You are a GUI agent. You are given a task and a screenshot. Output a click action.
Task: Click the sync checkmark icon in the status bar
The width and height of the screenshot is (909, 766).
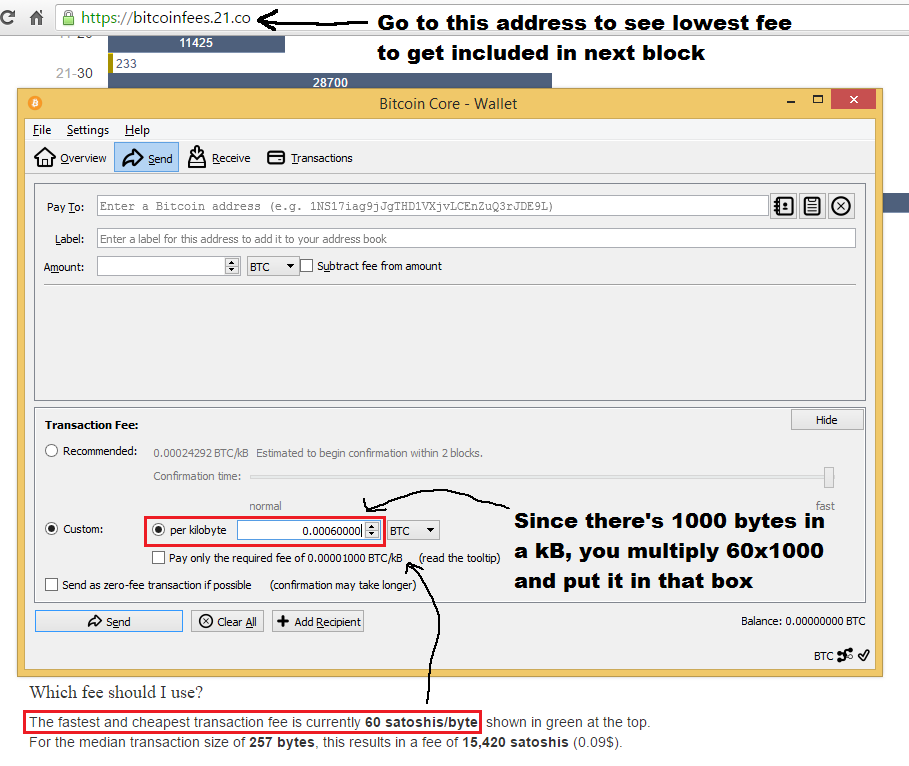[x=864, y=655]
